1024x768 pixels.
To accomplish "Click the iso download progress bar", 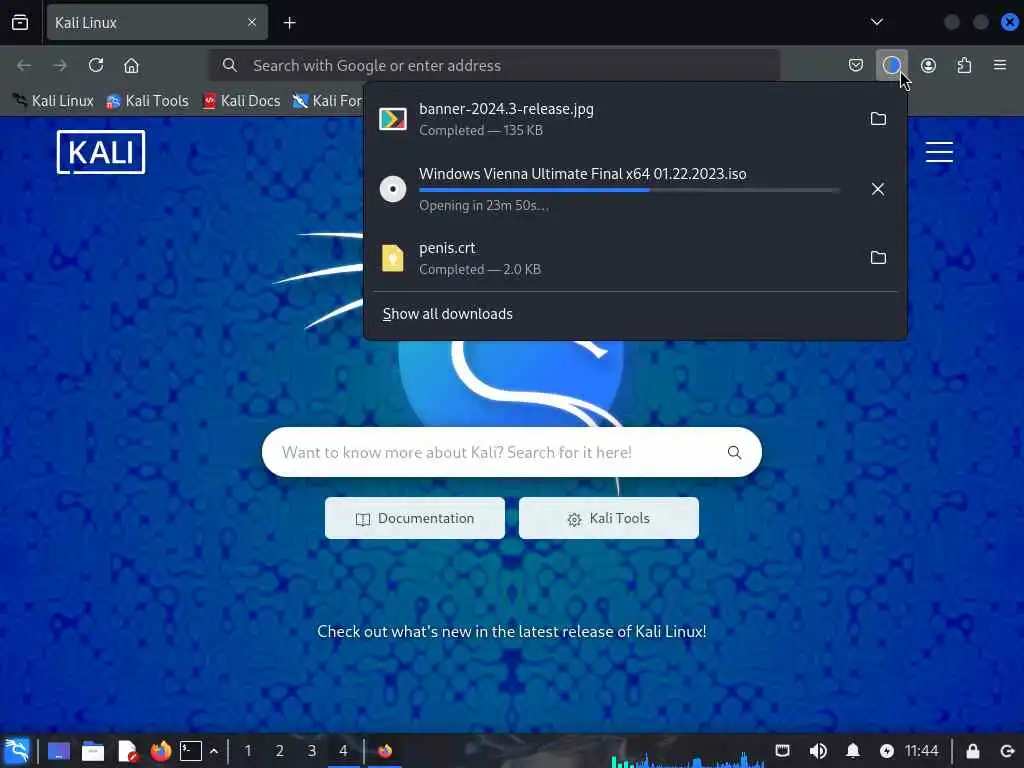I will (629, 190).
